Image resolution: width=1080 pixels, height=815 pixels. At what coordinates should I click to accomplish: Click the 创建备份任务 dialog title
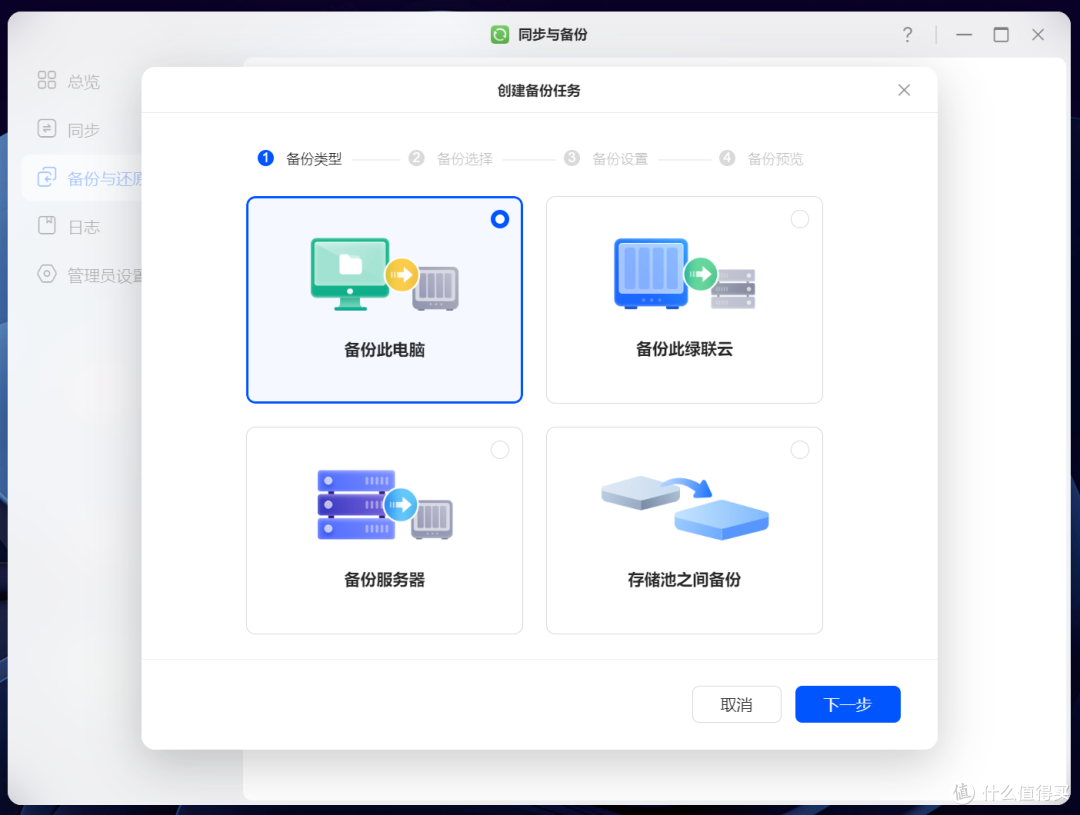539,90
